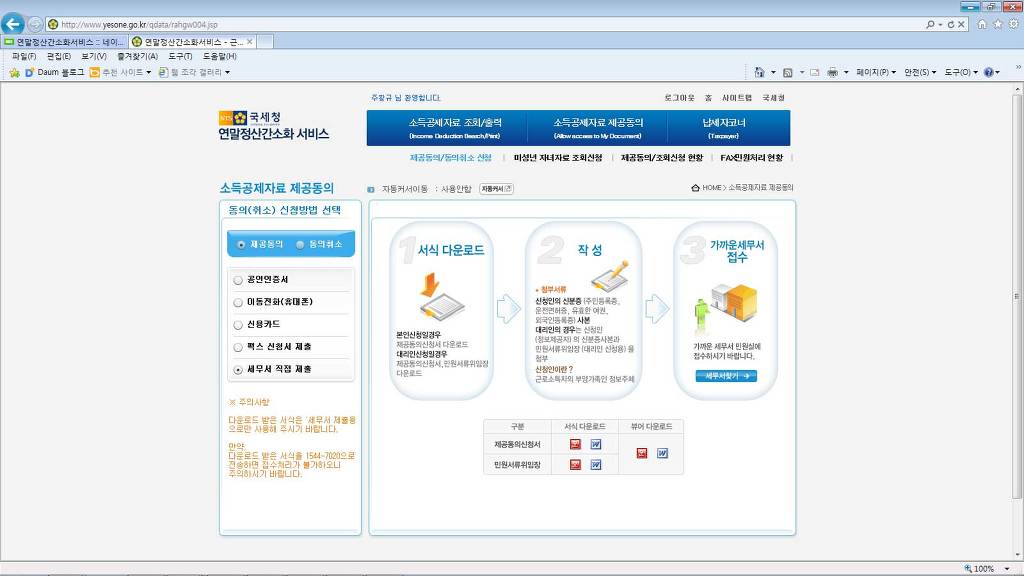1024x576 pixels.
Task: Open the browser settings gear icon
Action: point(1014,24)
